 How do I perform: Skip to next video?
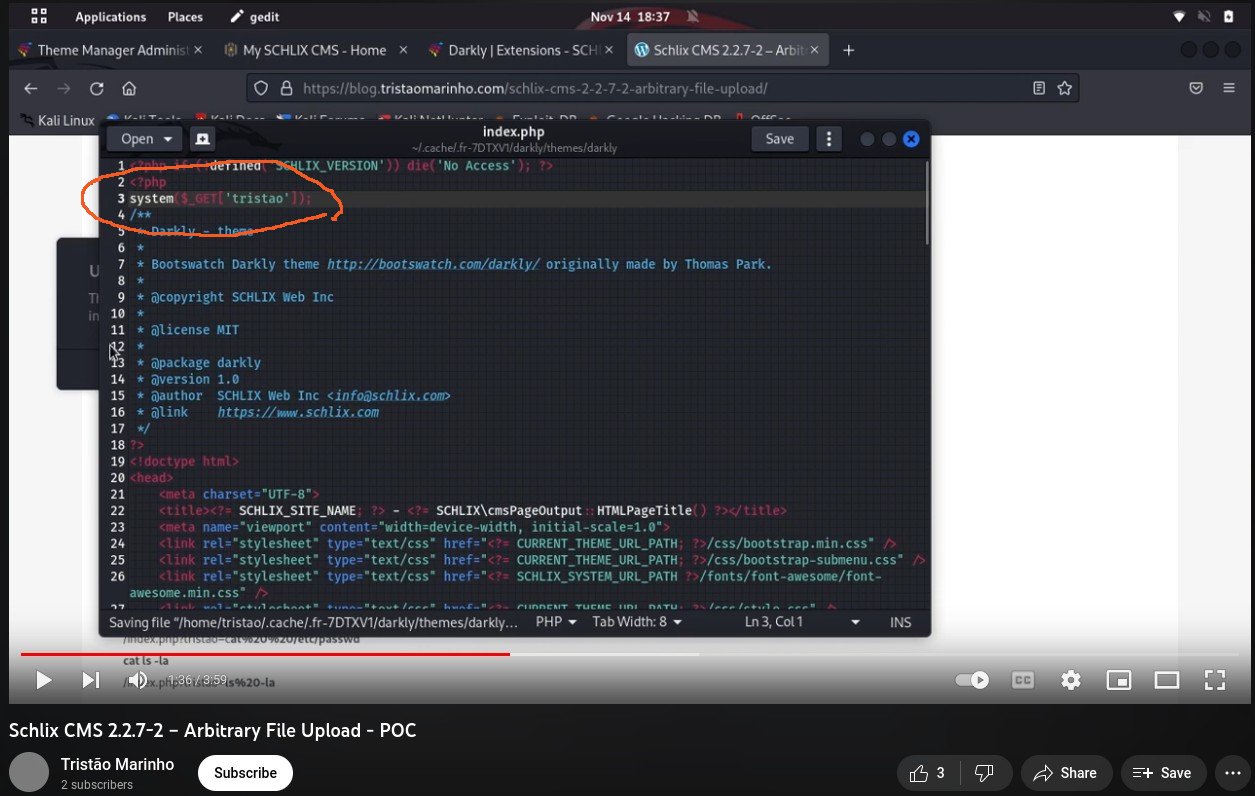(x=90, y=680)
